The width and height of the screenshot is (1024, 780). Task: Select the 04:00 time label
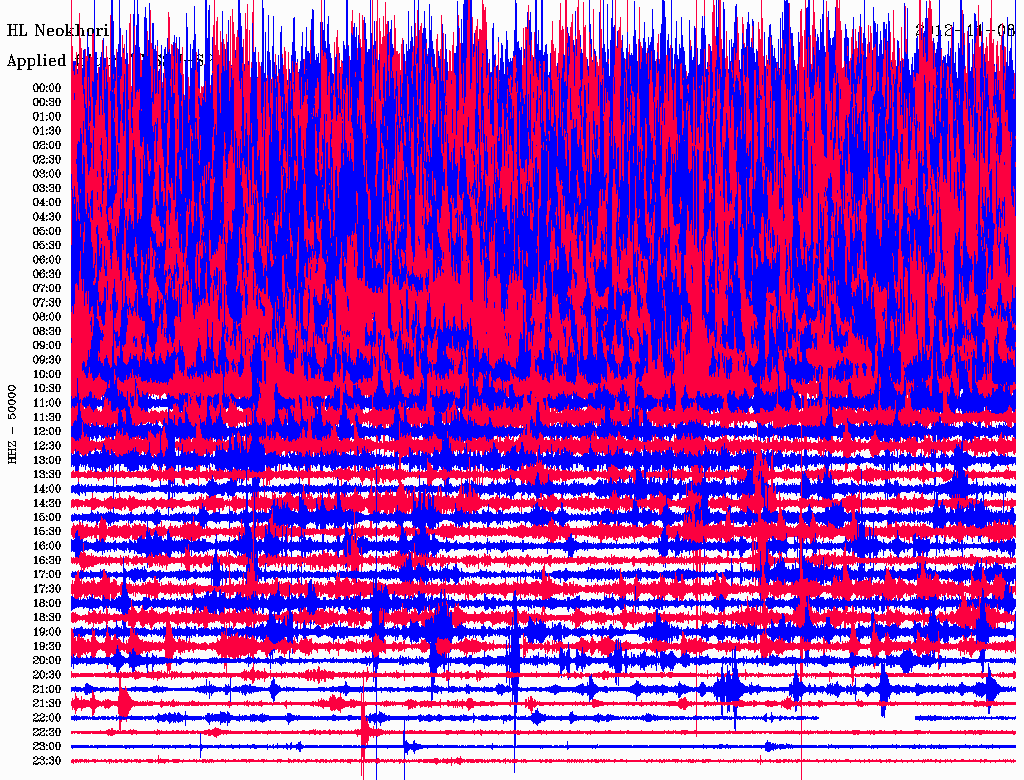(x=47, y=203)
